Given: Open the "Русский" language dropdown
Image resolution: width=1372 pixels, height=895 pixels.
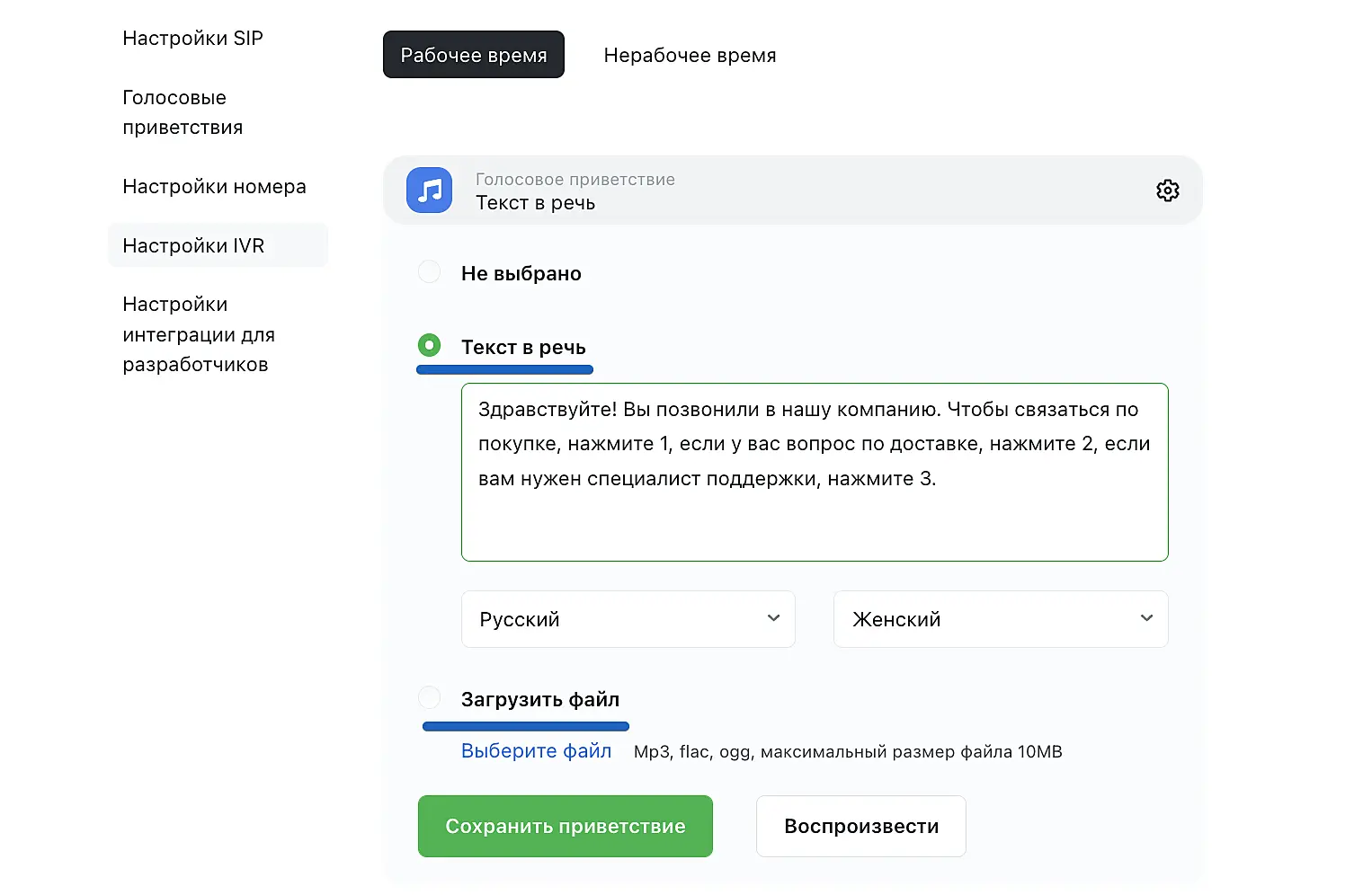Looking at the screenshot, I should tap(628, 619).
